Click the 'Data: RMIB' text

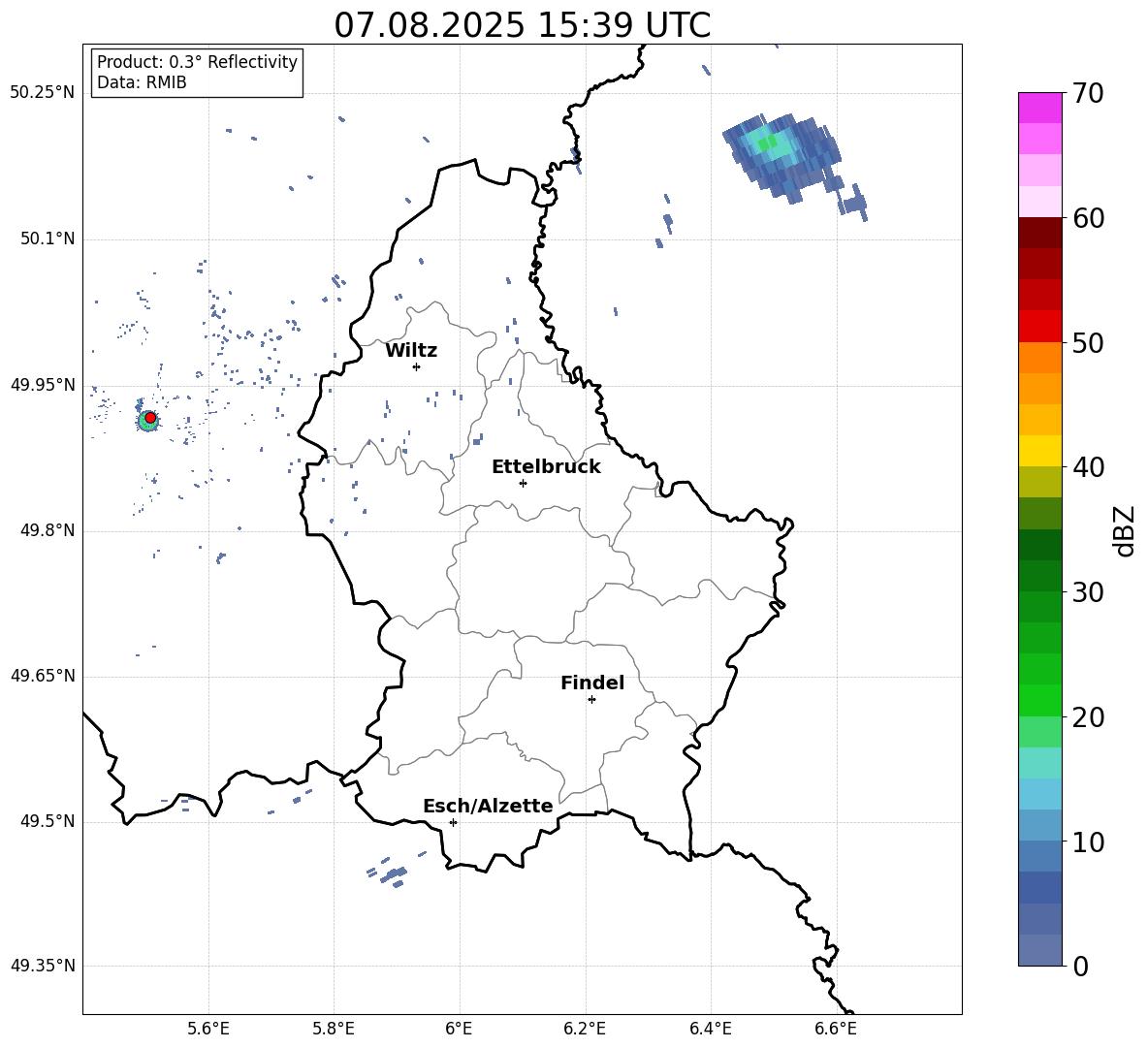[142, 82]
